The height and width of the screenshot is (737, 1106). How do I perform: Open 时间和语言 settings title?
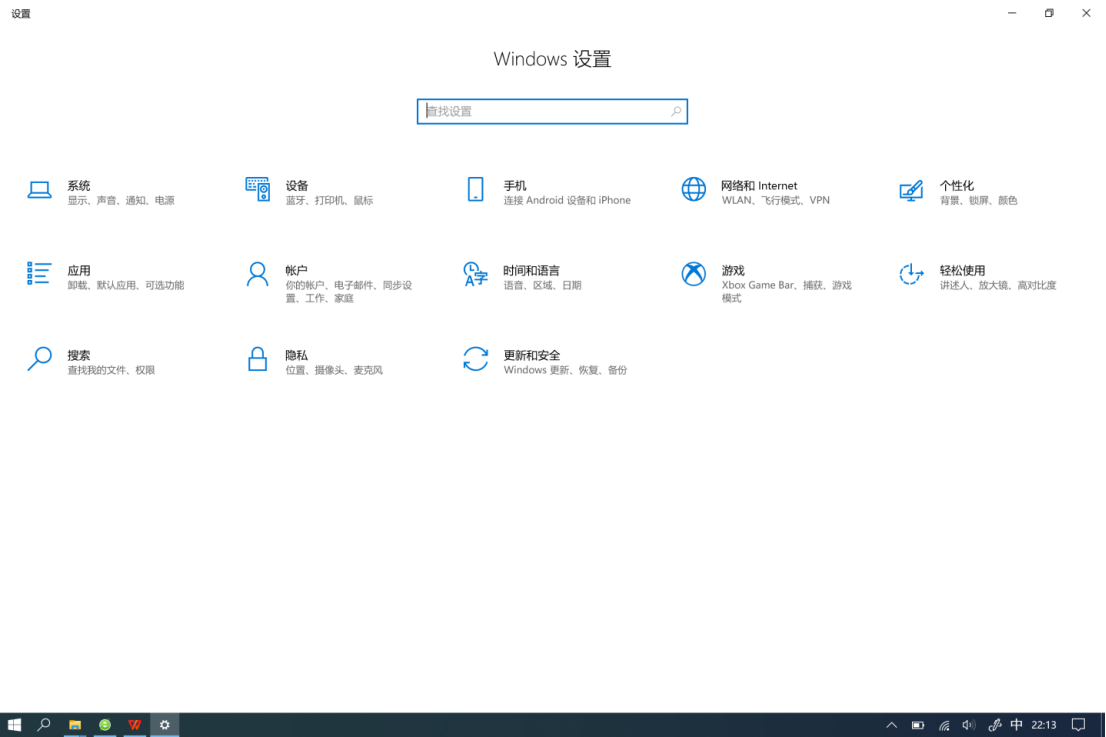(531, 270)
